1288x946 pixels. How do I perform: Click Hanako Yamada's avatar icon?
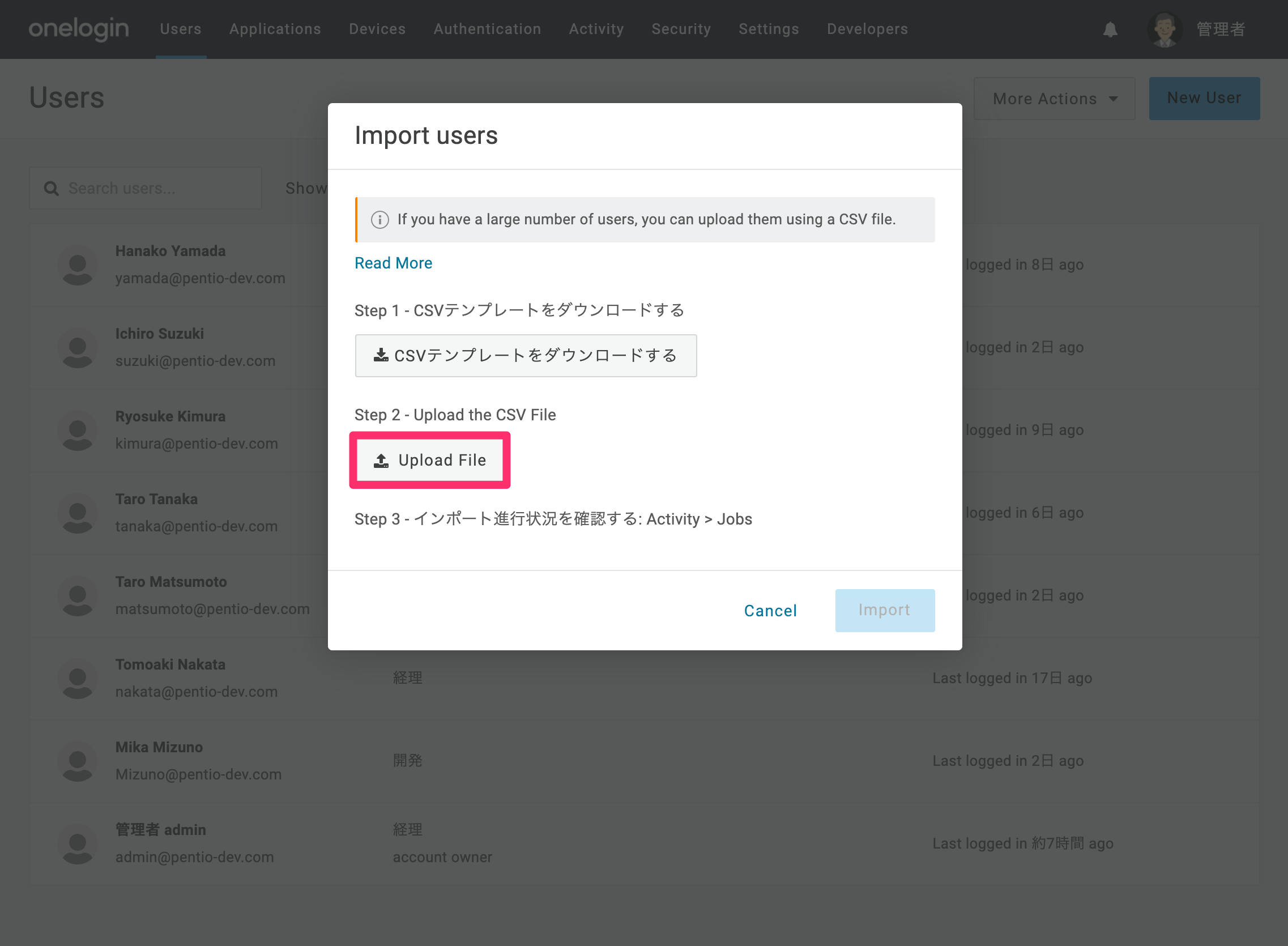click(77, 265)
